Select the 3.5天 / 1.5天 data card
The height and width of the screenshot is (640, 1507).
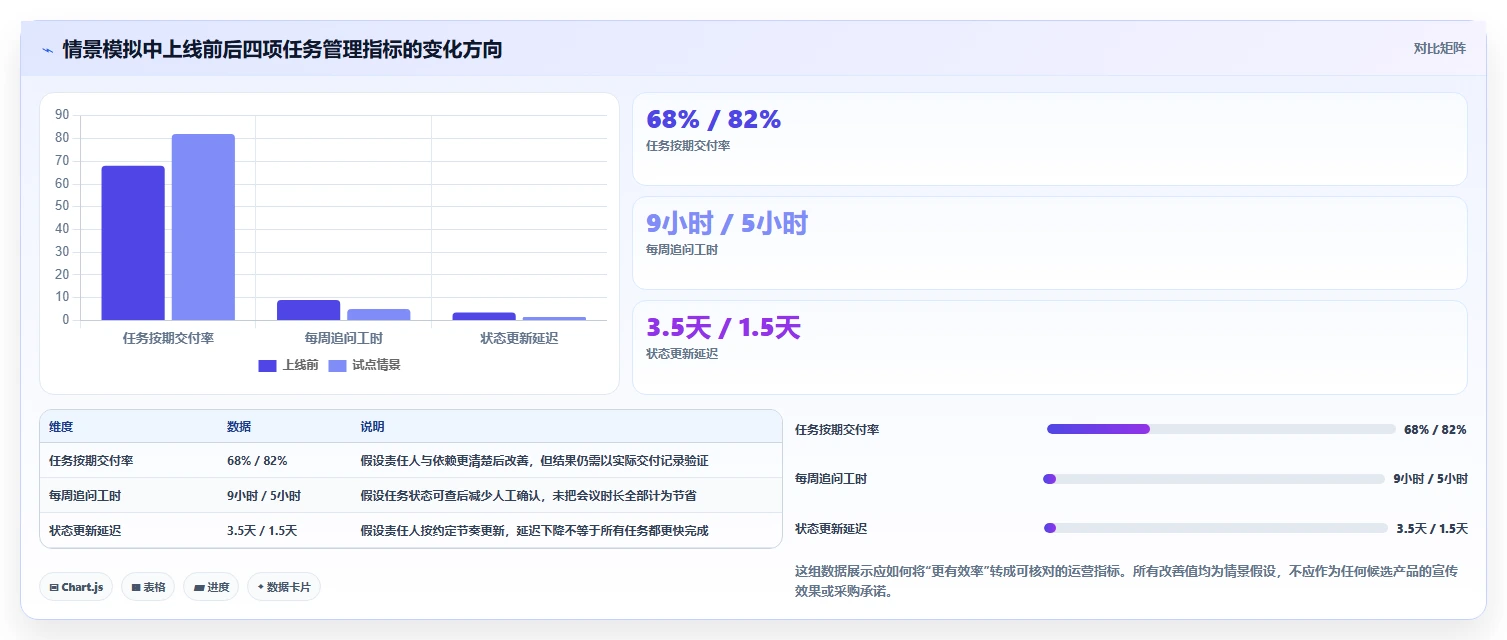click(x=1049, y=347)
